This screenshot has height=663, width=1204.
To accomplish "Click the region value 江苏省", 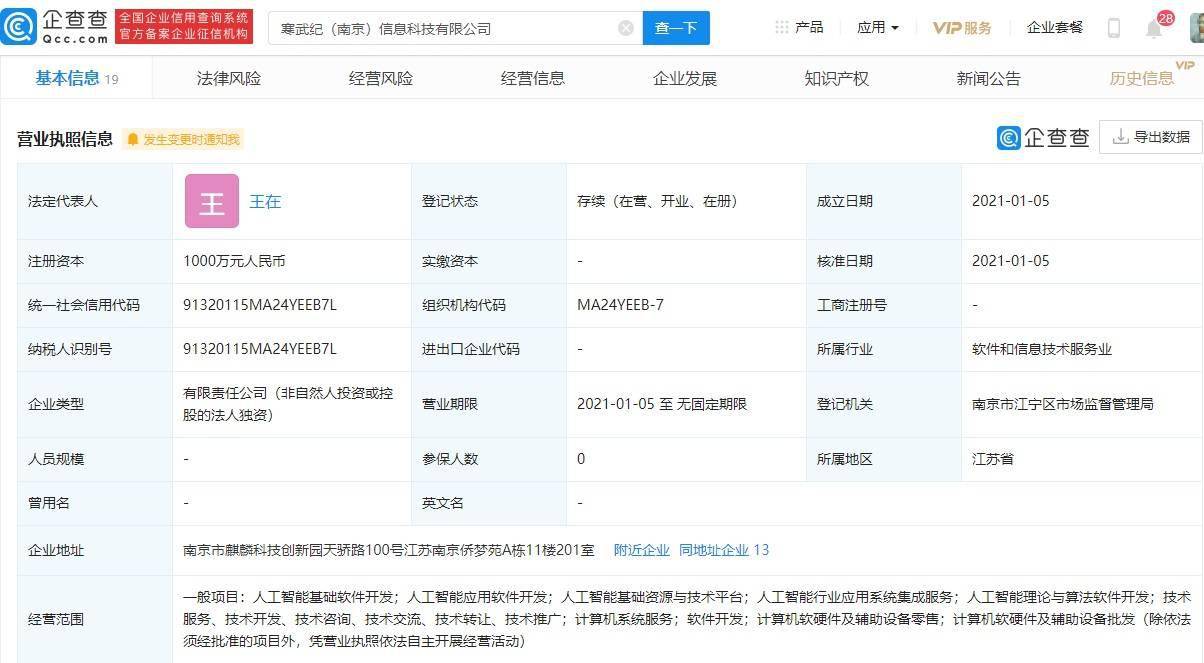I will 993,459.
